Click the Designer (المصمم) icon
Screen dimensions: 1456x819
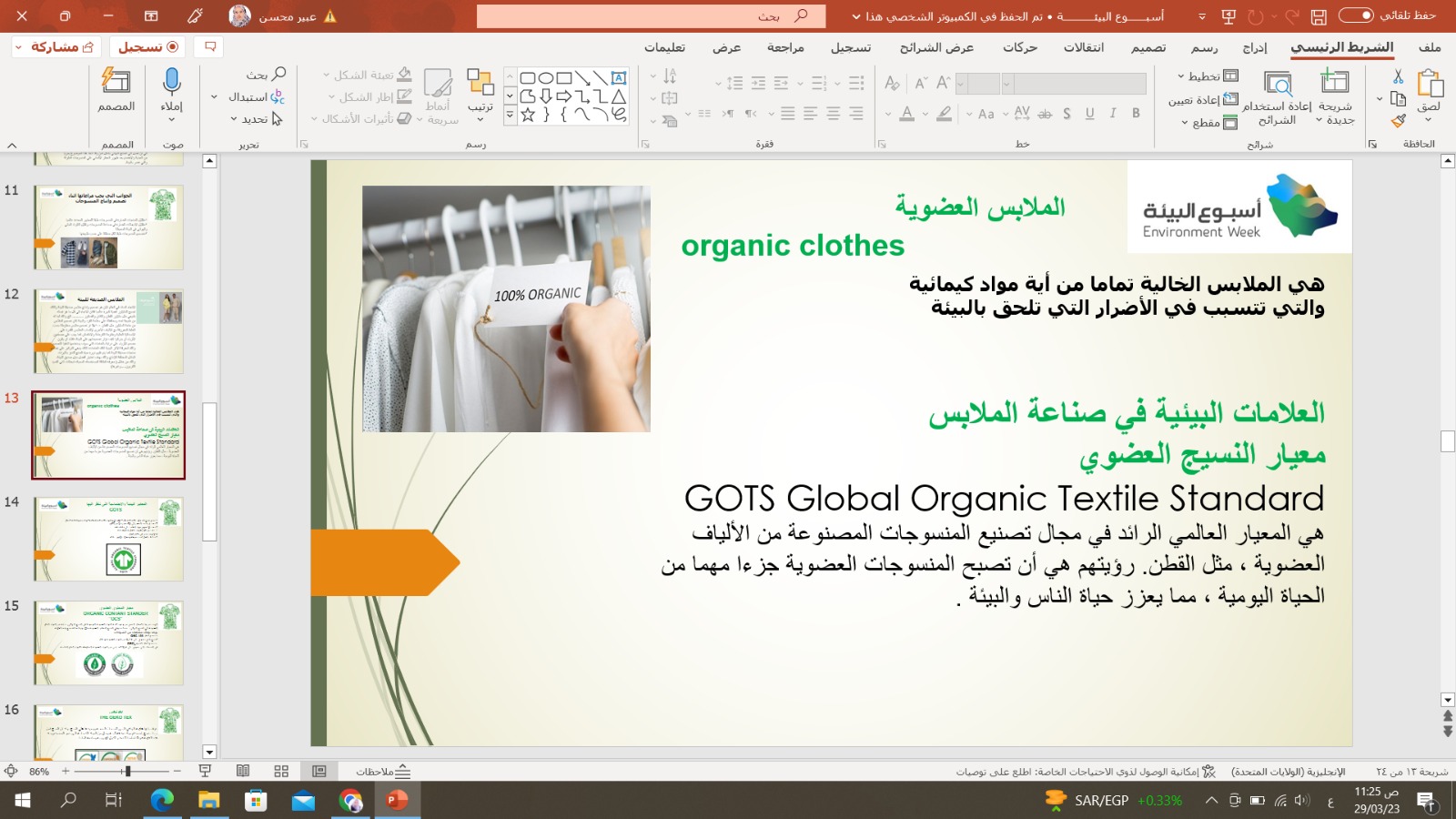pos(116,82)
